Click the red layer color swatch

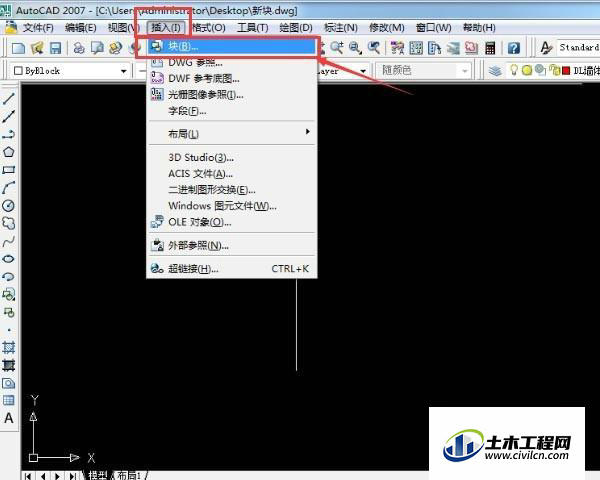(566, 70)
